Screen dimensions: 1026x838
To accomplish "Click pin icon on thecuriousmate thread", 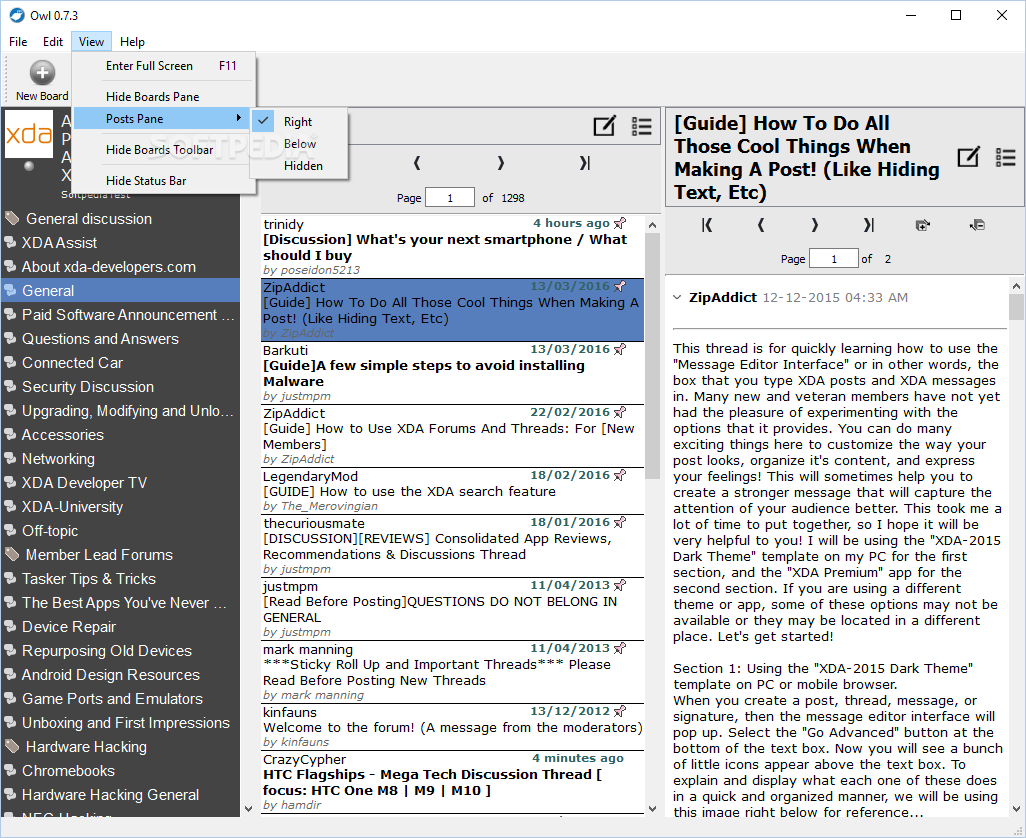I will [x=620, y=522].
